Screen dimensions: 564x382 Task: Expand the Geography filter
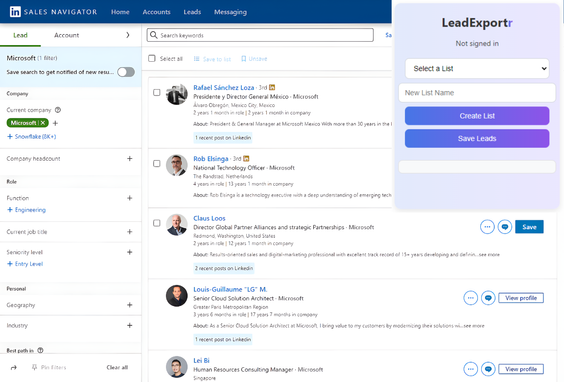[129, 305]
